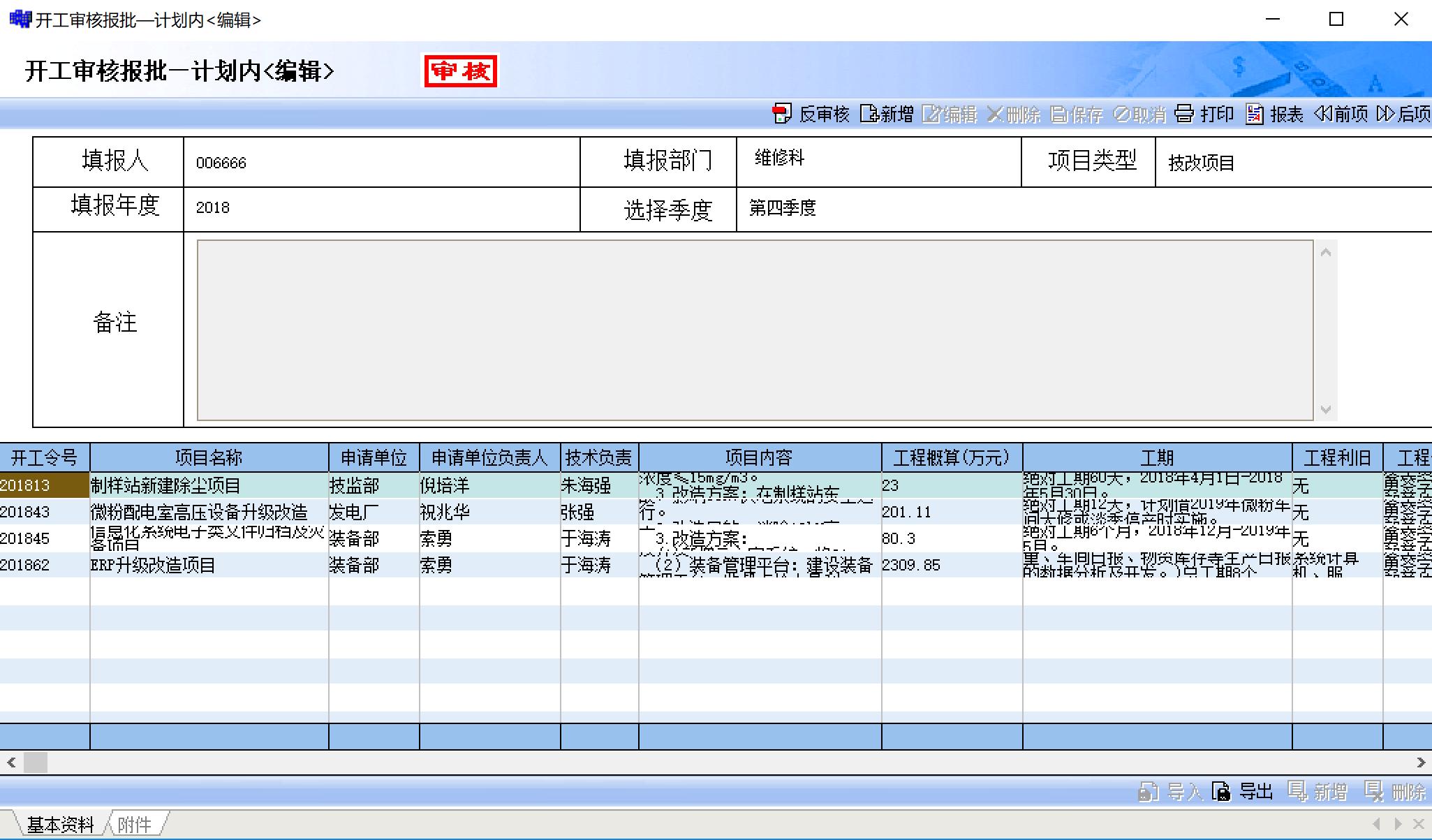Viewport: 1432px width, 840px height.
Task: Switch to the 附件 tab
Action: coord(135,825)
